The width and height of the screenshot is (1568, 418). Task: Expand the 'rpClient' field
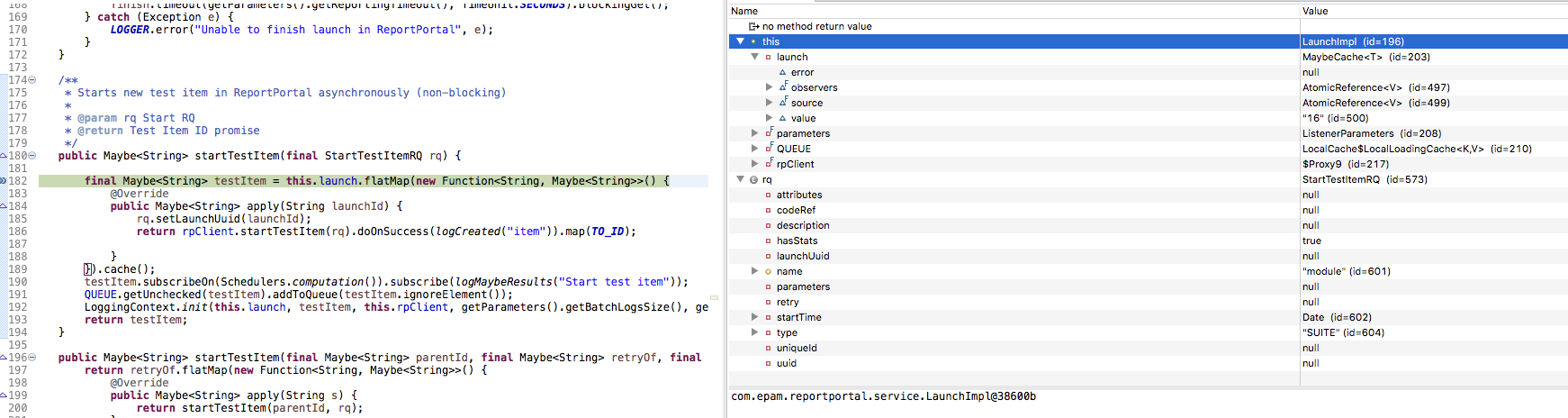[754, 164]
